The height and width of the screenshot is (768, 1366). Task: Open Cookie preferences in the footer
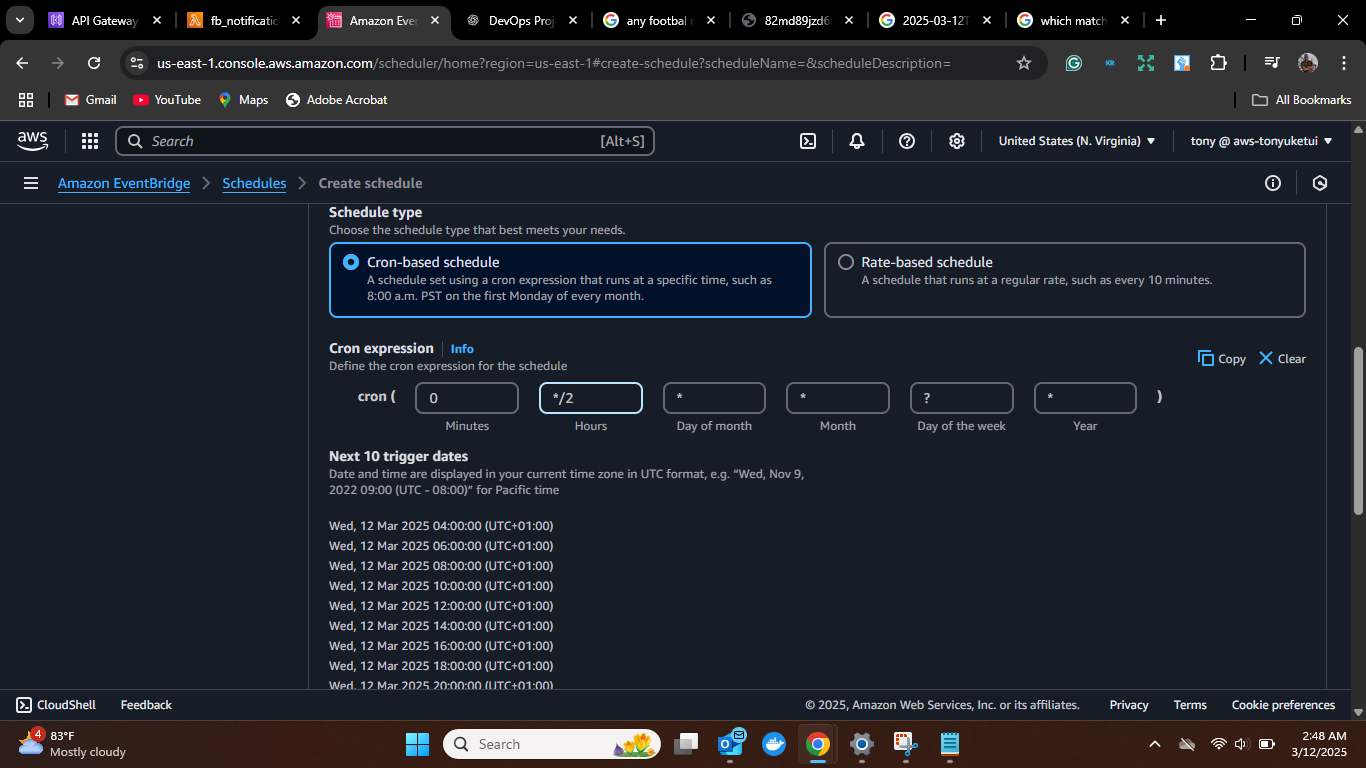(x=1283, y=705)
